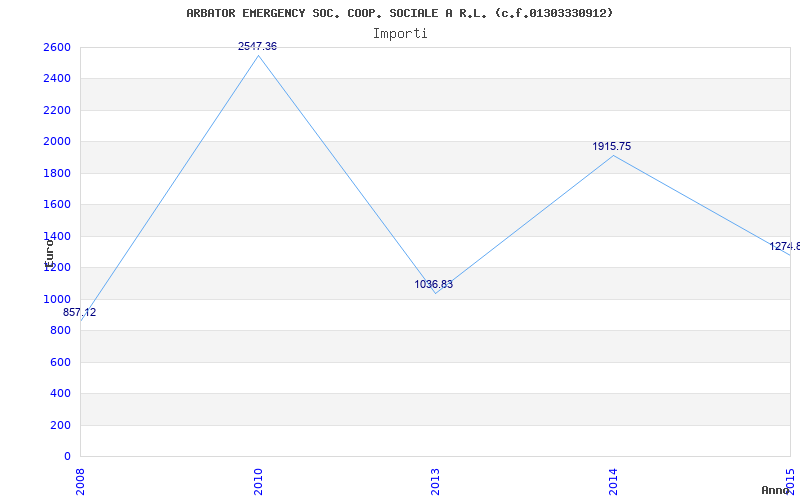The width and height of the screenshot is (800, 500).
Task: Click the chart title ARBATOR EMERGENCY SOC. COOP.
Action: [x=399, y=13]
